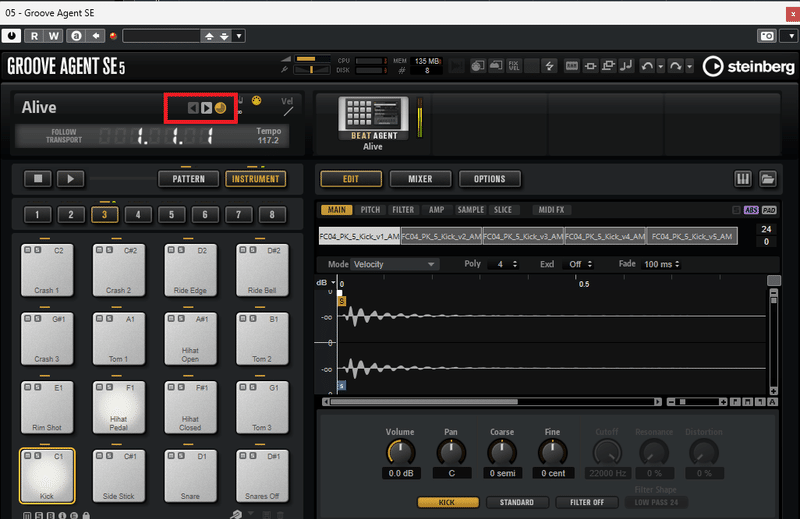This screenshot has height=519, width=800.
Task: Select sample FC04_PK_5_Kick_v3_AM
Action: click(523, 236)
